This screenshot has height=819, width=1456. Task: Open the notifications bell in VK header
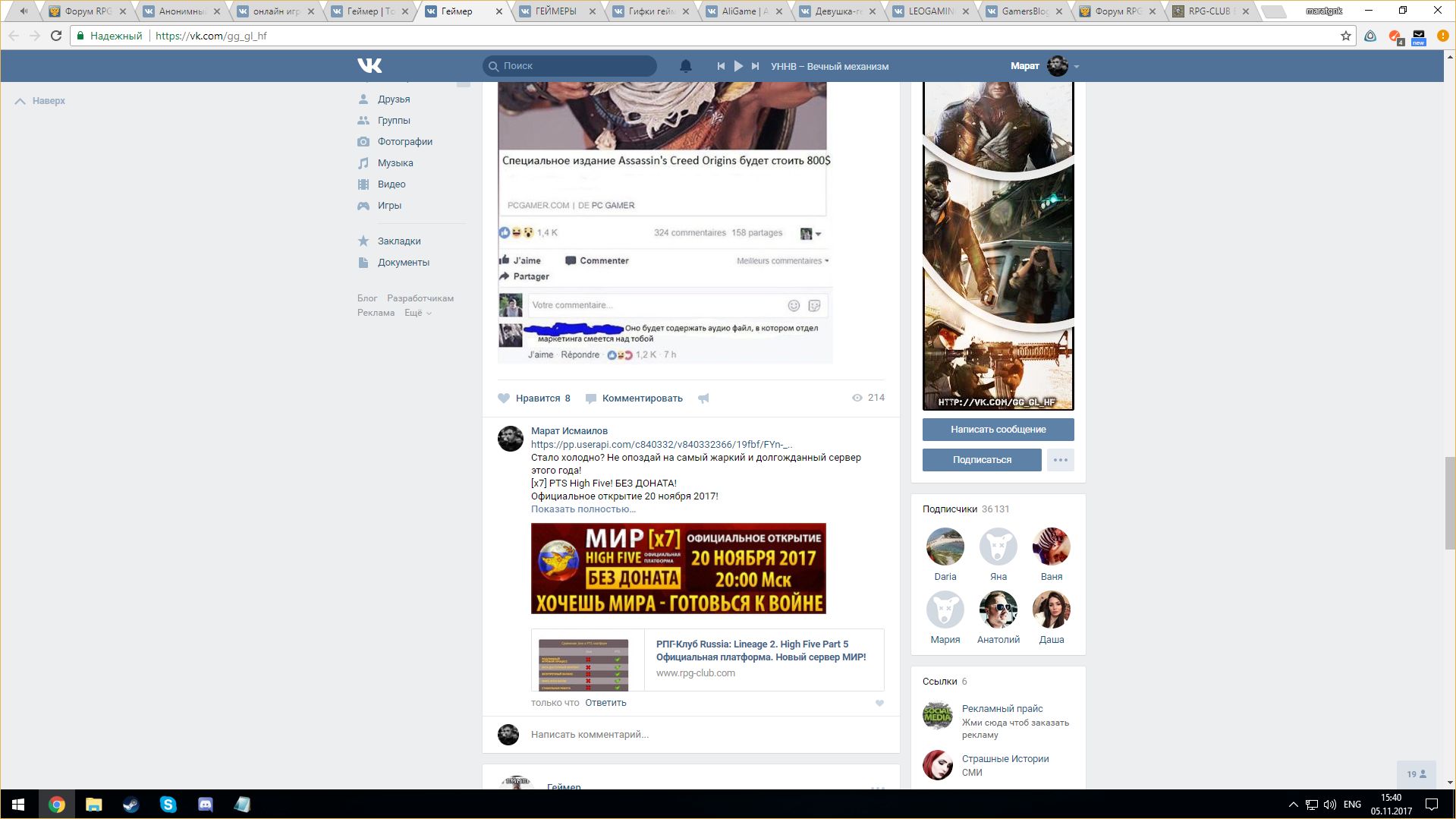click(686, 66)
